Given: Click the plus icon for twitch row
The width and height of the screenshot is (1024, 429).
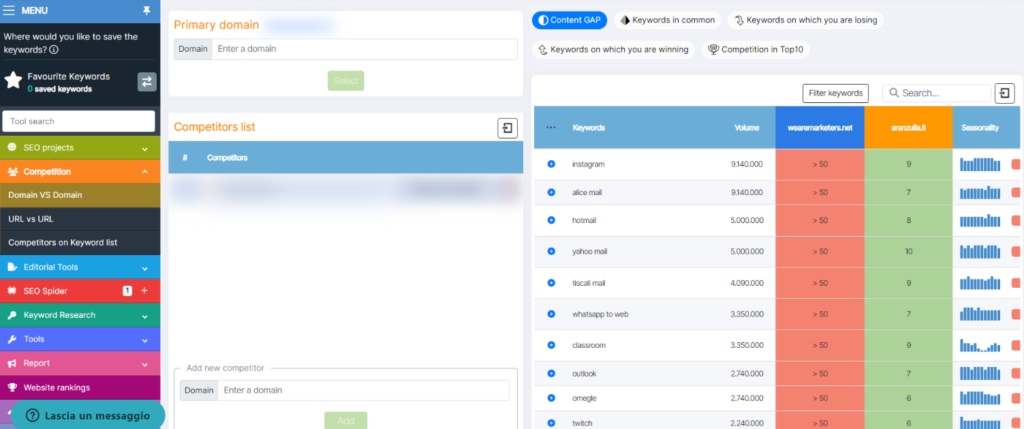Looking at the screenshot, I should (551, 422).
